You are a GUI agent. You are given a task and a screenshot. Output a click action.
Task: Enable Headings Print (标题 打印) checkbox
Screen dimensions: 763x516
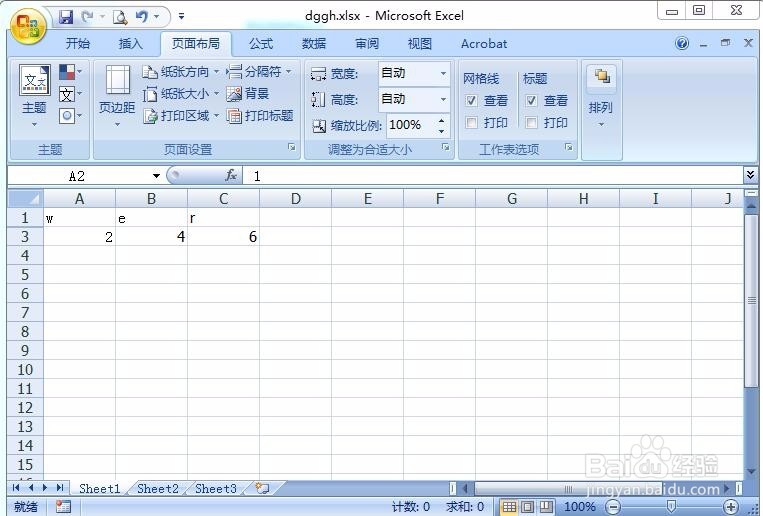click(531, 123)
